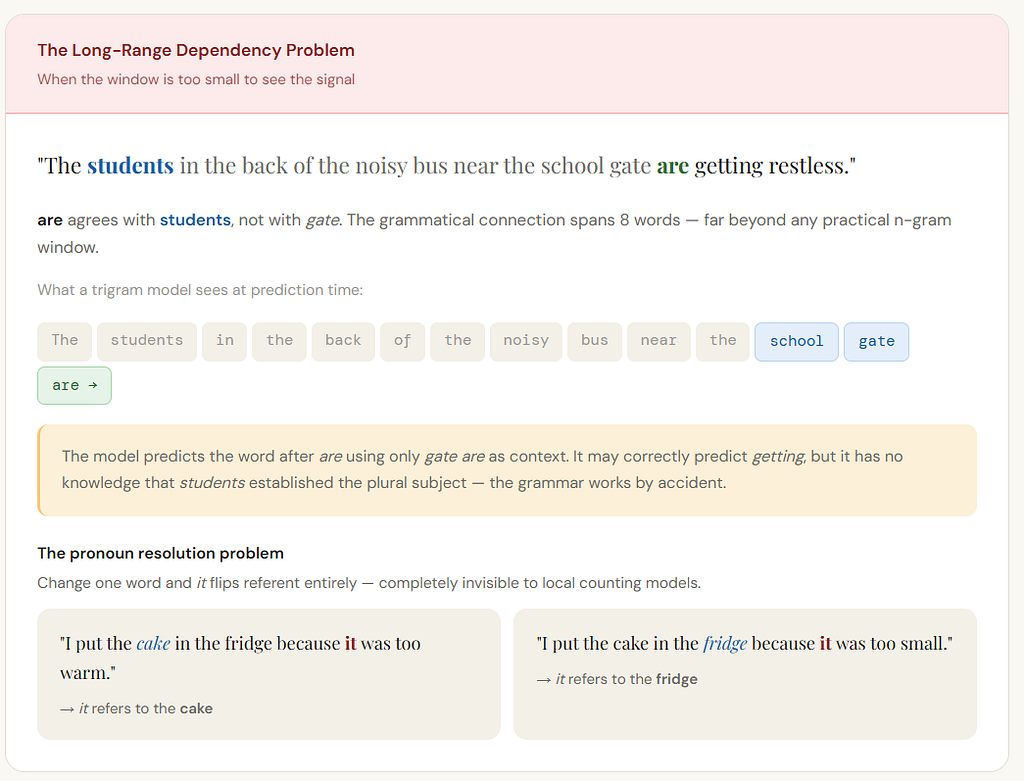This screenshot has width=1024, height=781.
Task: Select the 'bus' token chip
Action: [x=594, y=341]
